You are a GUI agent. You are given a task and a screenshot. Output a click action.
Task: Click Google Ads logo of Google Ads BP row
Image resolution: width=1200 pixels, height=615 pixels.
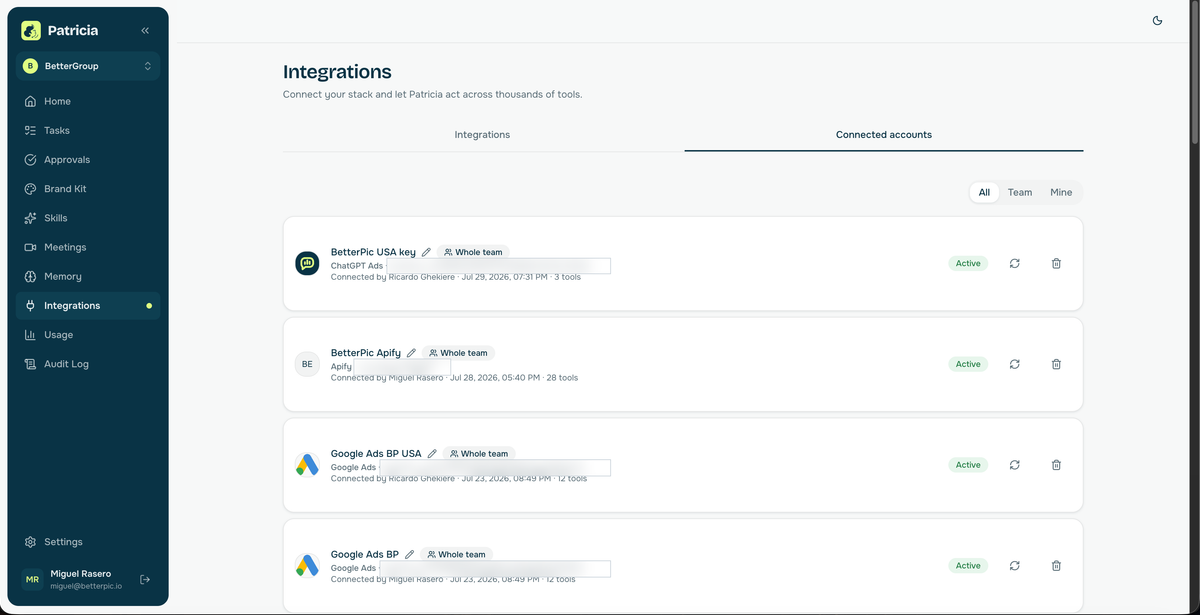click(307, 566)
